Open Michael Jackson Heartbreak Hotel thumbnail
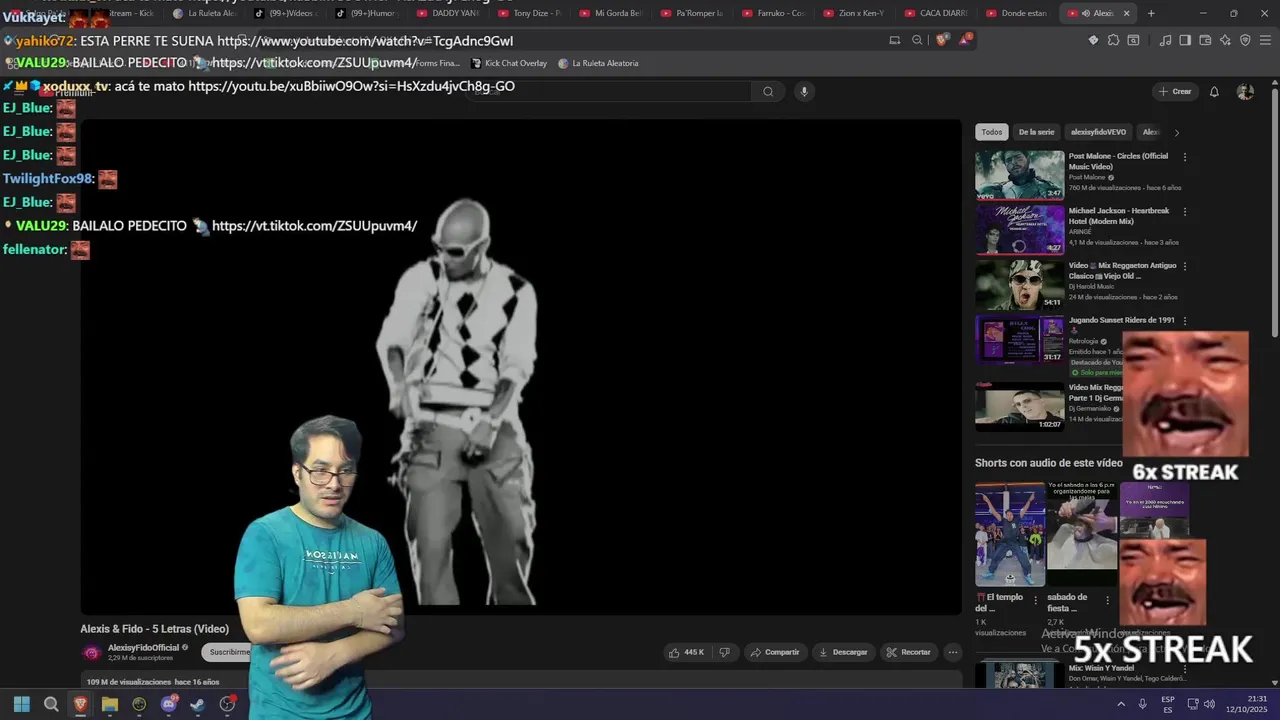This screenshot has width=1280, height=720. (x=1019, y=230)
